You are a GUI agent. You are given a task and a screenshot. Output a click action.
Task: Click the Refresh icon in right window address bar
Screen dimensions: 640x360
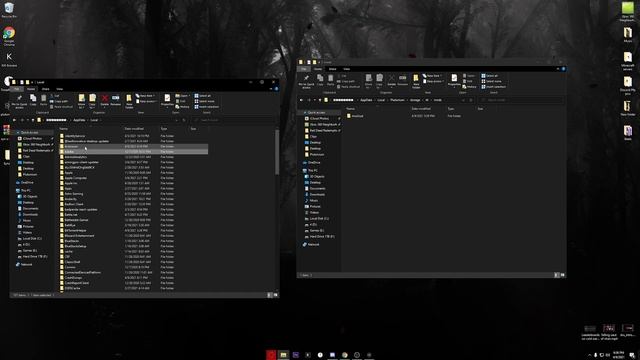click(x=471, y=100)
